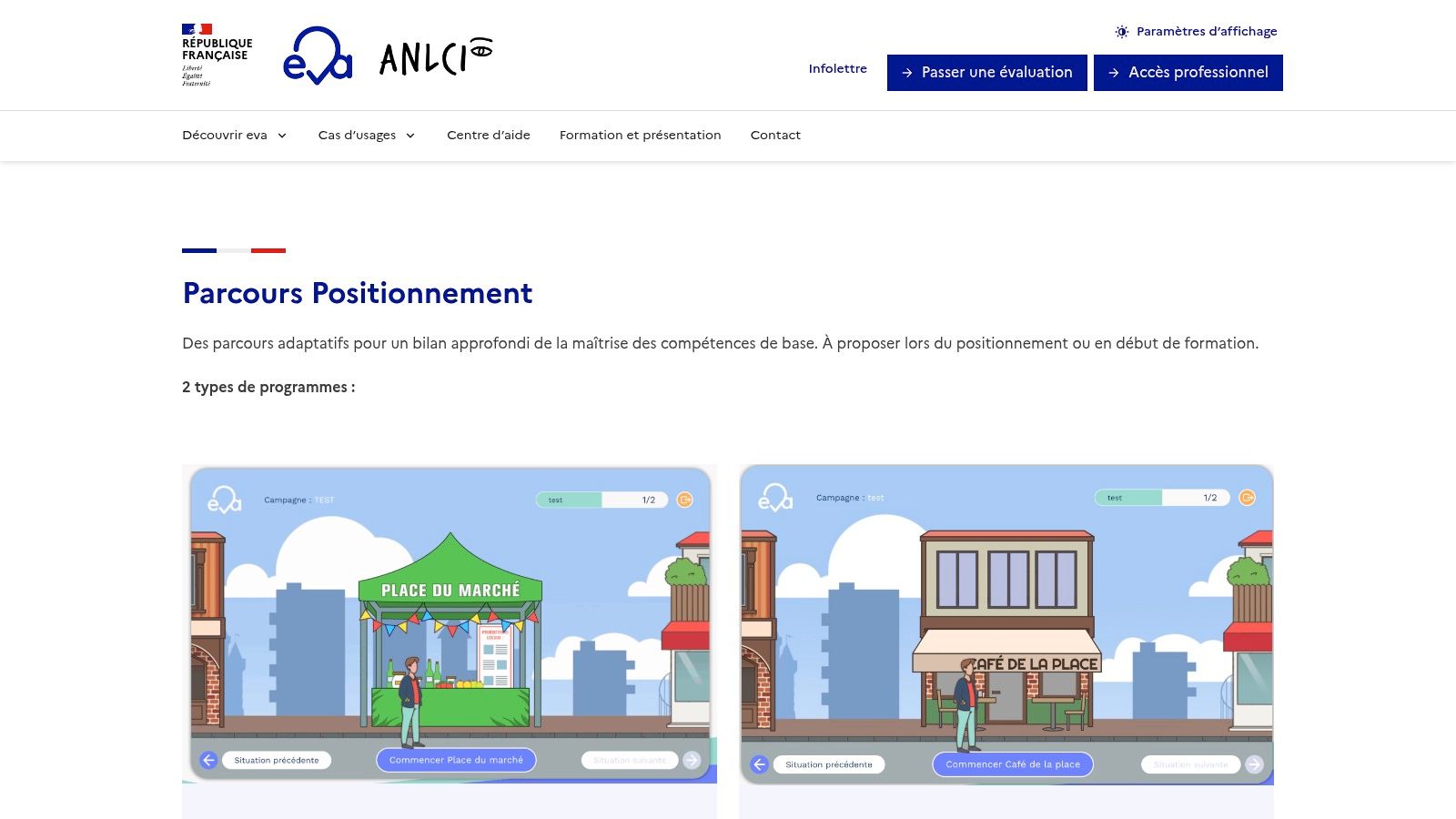Viewport: 1456px width, 819px height.
Task: Click the Passer une évaluation button
Action: (986, 72)
